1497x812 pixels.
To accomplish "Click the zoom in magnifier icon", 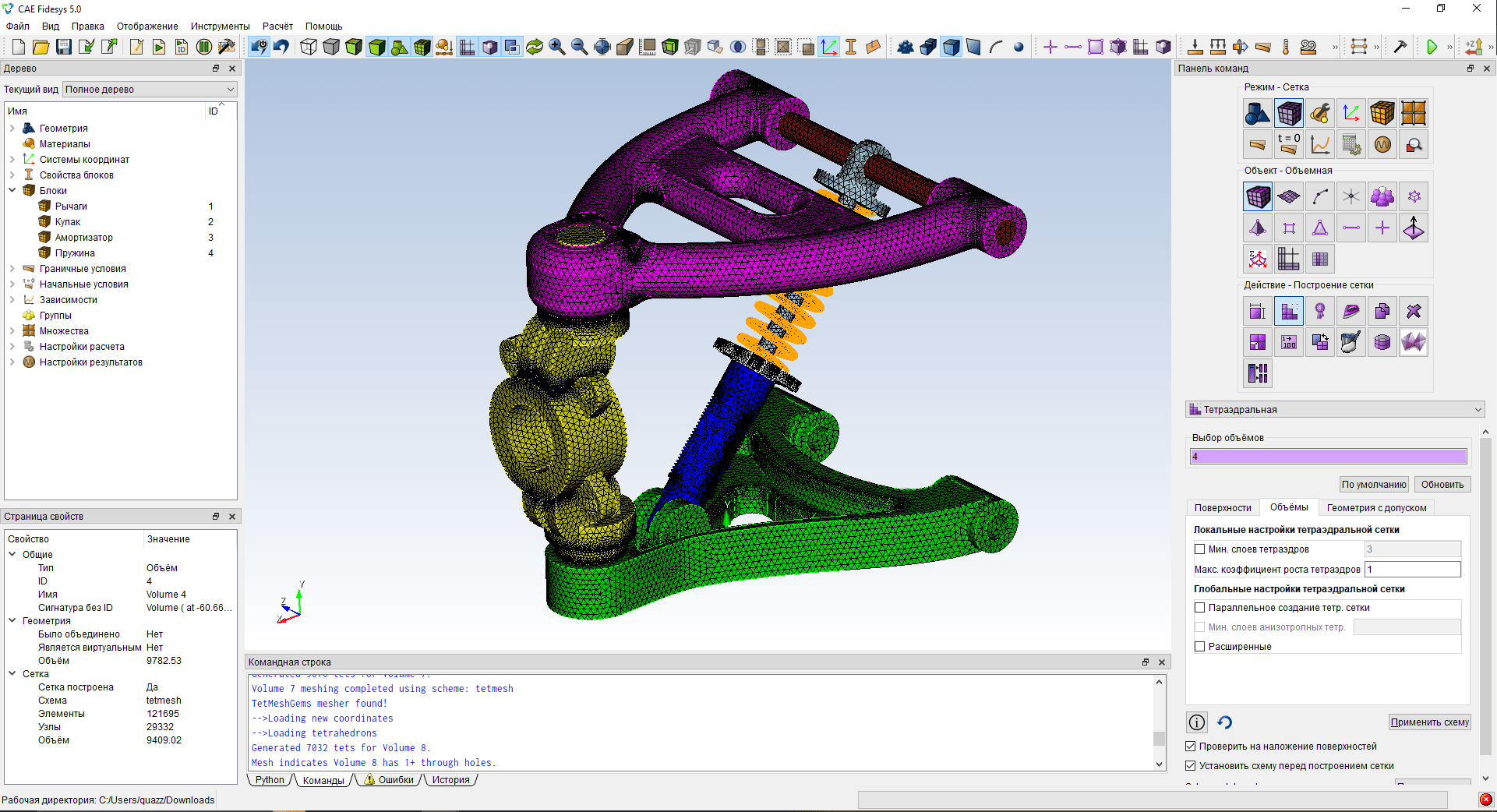I will coord(557,48).
